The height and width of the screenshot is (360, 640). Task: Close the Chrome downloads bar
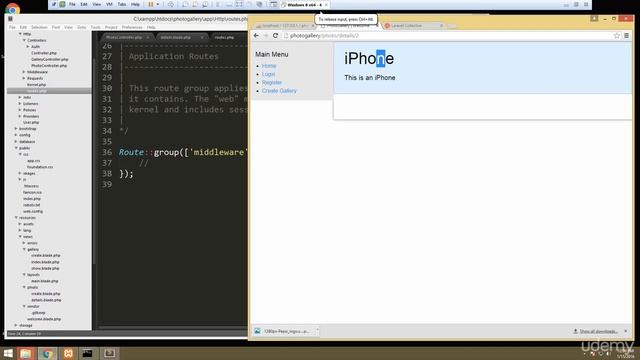[x=626, y=331]
